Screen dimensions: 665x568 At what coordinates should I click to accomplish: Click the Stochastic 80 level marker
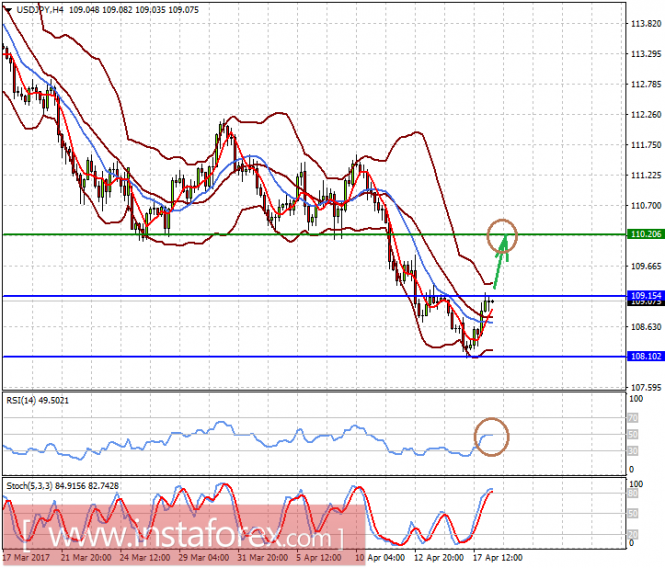pyautogui.click(x=633, y=494)
